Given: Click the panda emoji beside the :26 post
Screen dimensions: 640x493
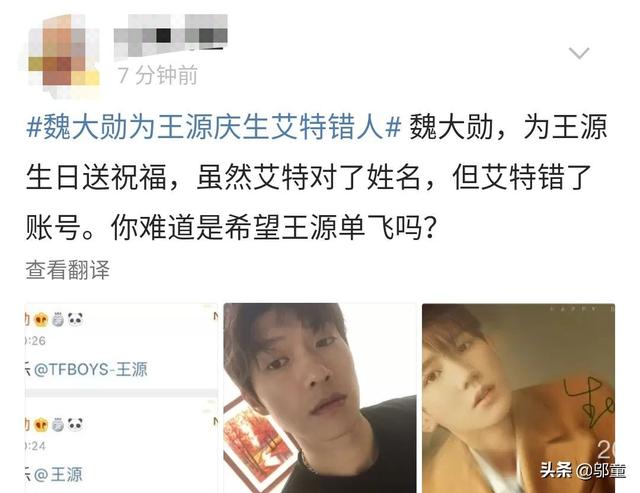Looking at the screenshot, I should (76, 320).
